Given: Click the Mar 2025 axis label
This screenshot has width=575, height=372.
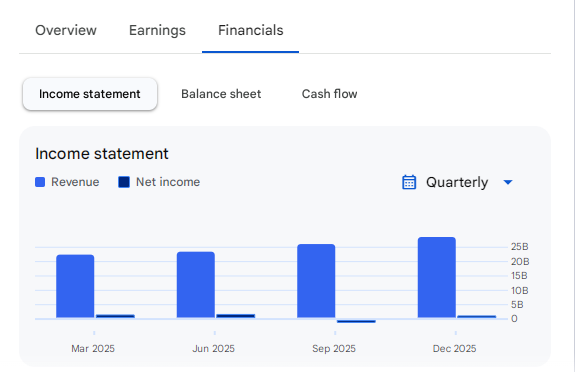Looking at the screenshot, I should [93, 349].
